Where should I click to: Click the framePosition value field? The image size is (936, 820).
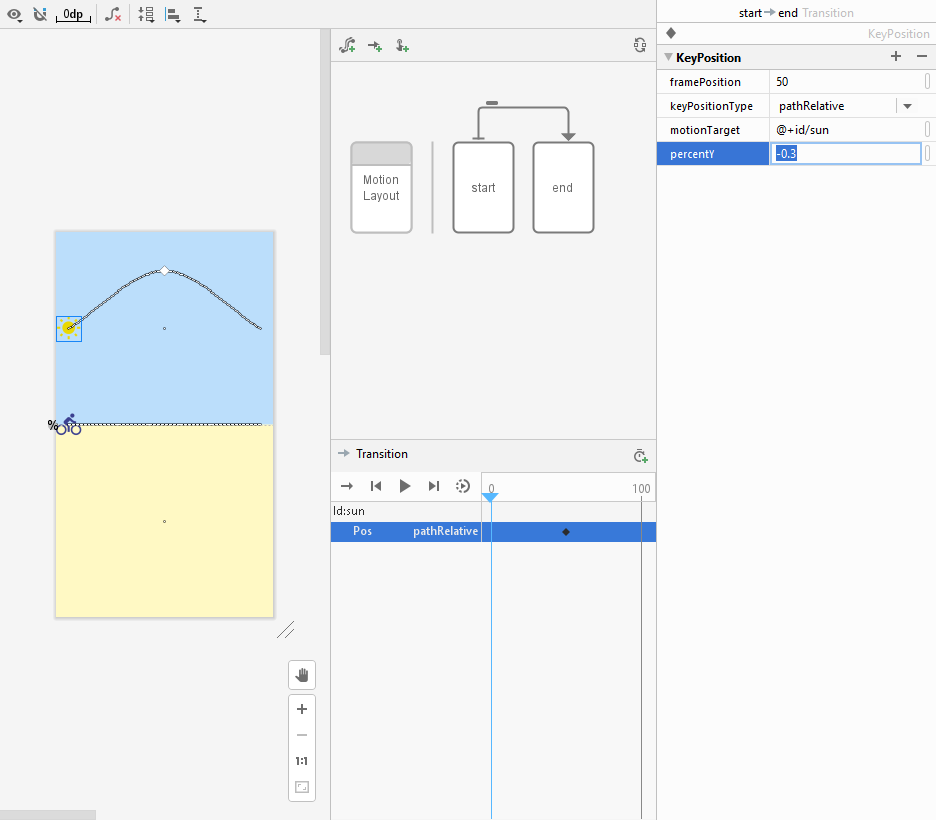[x=845, y=82]
